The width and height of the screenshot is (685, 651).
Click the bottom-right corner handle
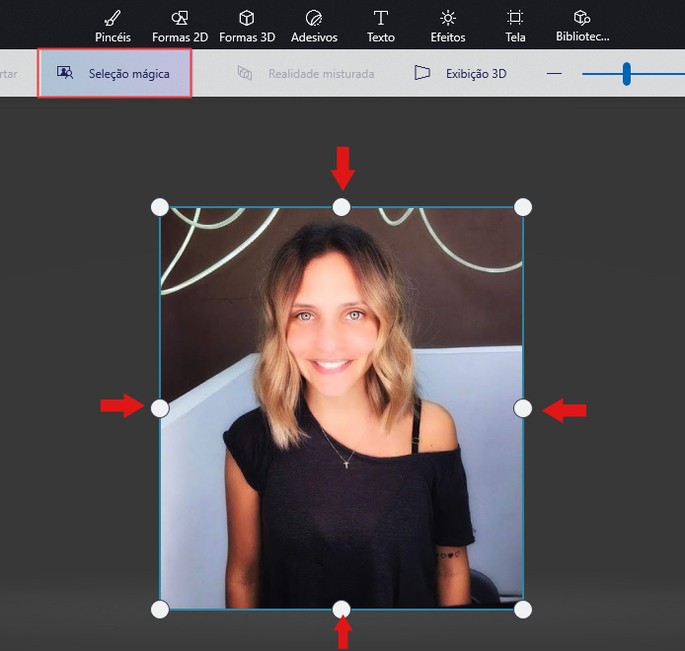[522, 609]
